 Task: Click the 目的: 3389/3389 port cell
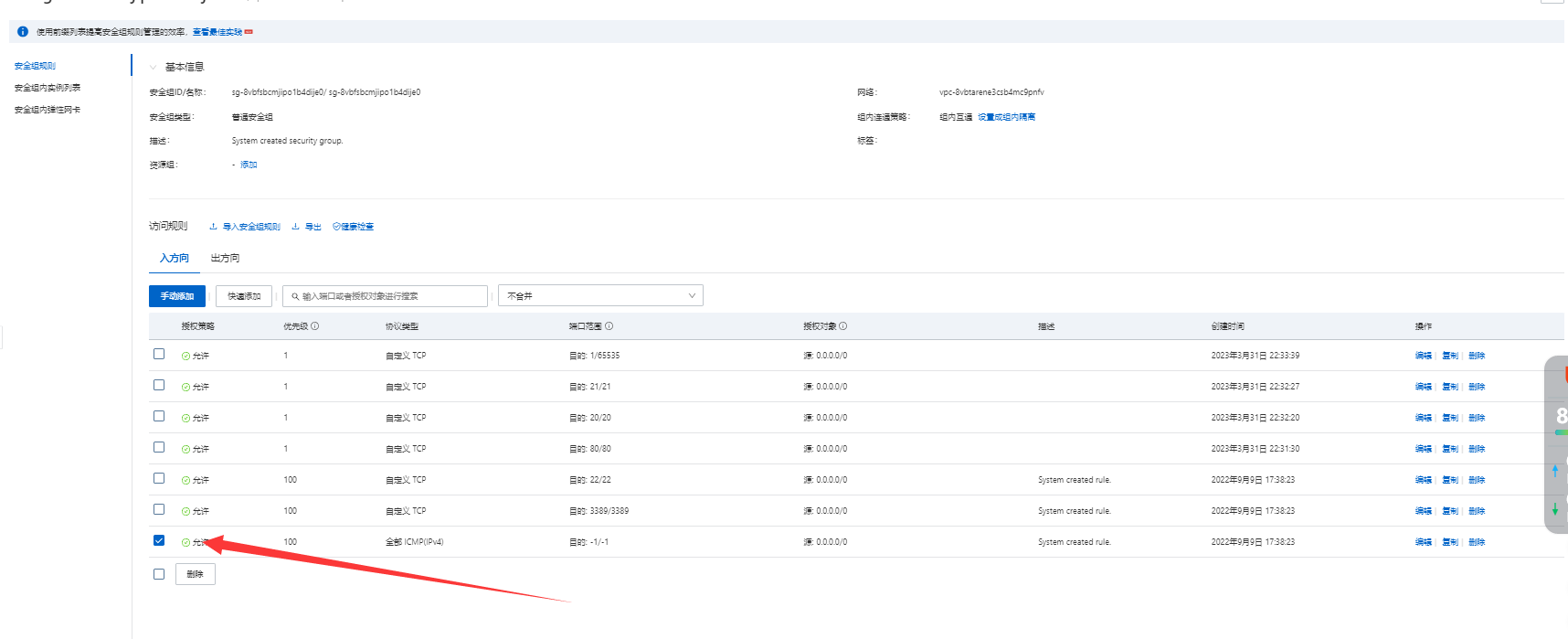tap(599, 511)
